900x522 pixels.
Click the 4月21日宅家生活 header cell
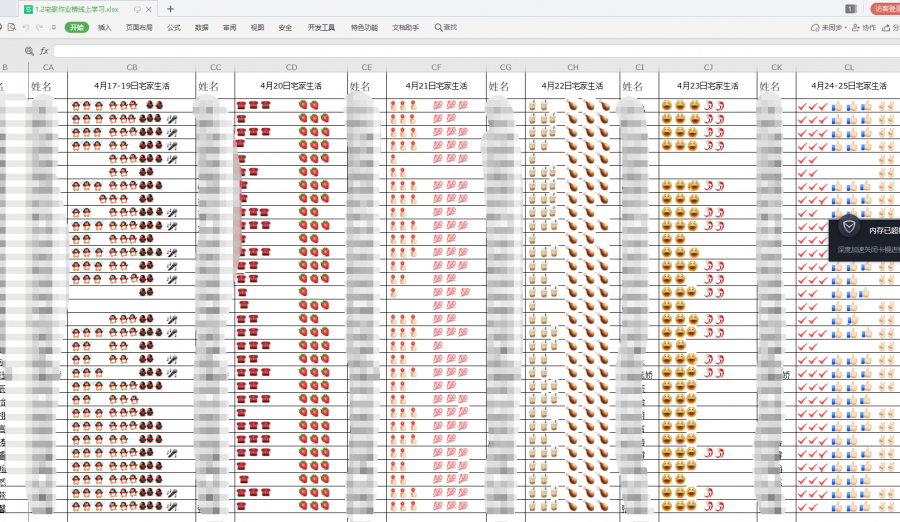[x=436, y=86]
